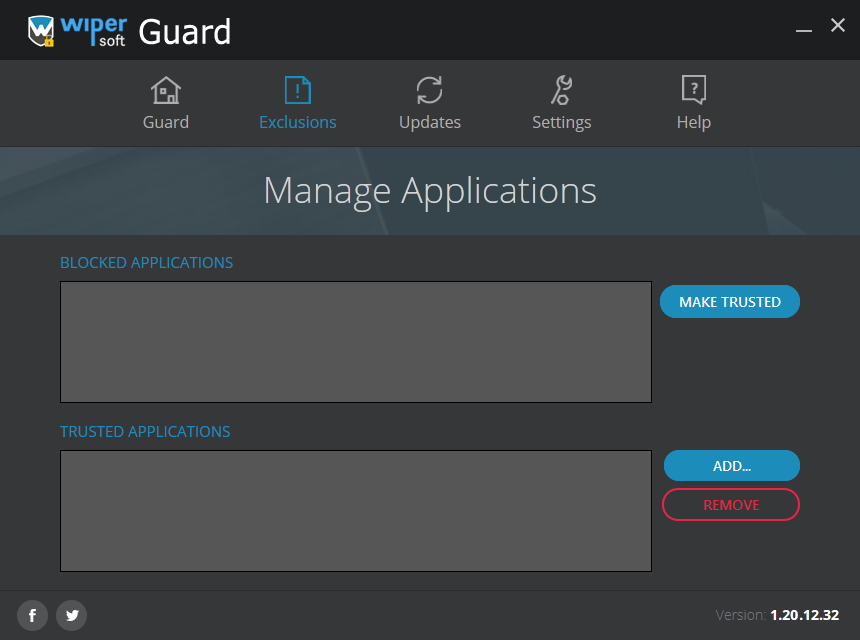The width and height of the screenshot is (860, 640).
Task: Click the Help question mark icon
Action: pos(694,89)
